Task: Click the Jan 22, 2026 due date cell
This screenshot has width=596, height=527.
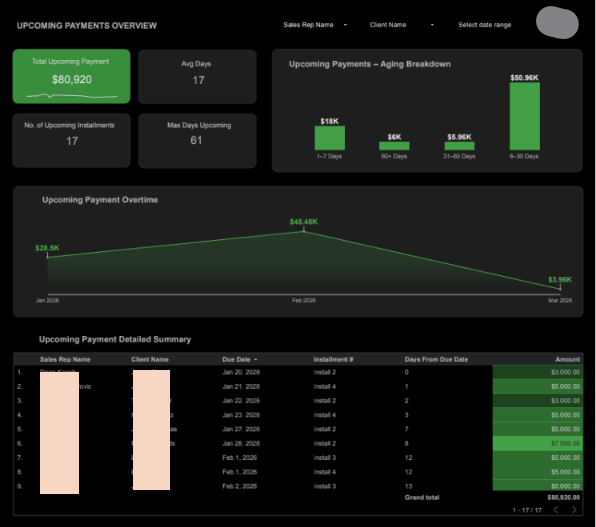Action: point(241,401)
